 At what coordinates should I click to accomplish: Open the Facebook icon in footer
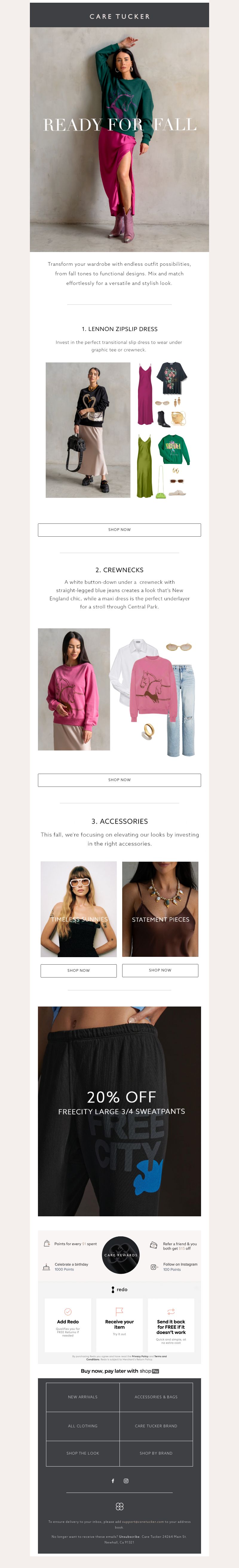coord(113,1481)
